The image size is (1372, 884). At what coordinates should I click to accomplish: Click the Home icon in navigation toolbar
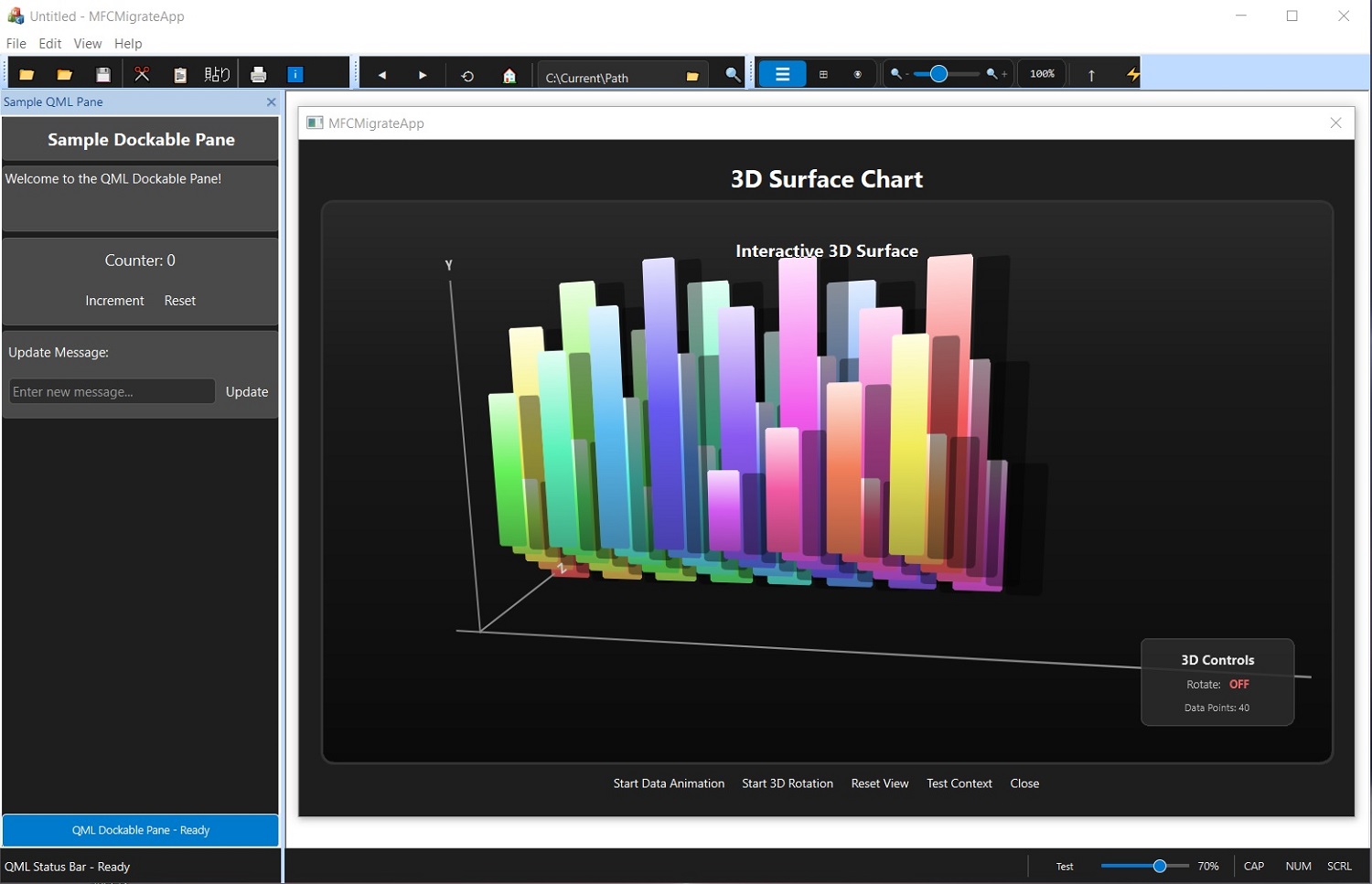click(x=509, y=76)
